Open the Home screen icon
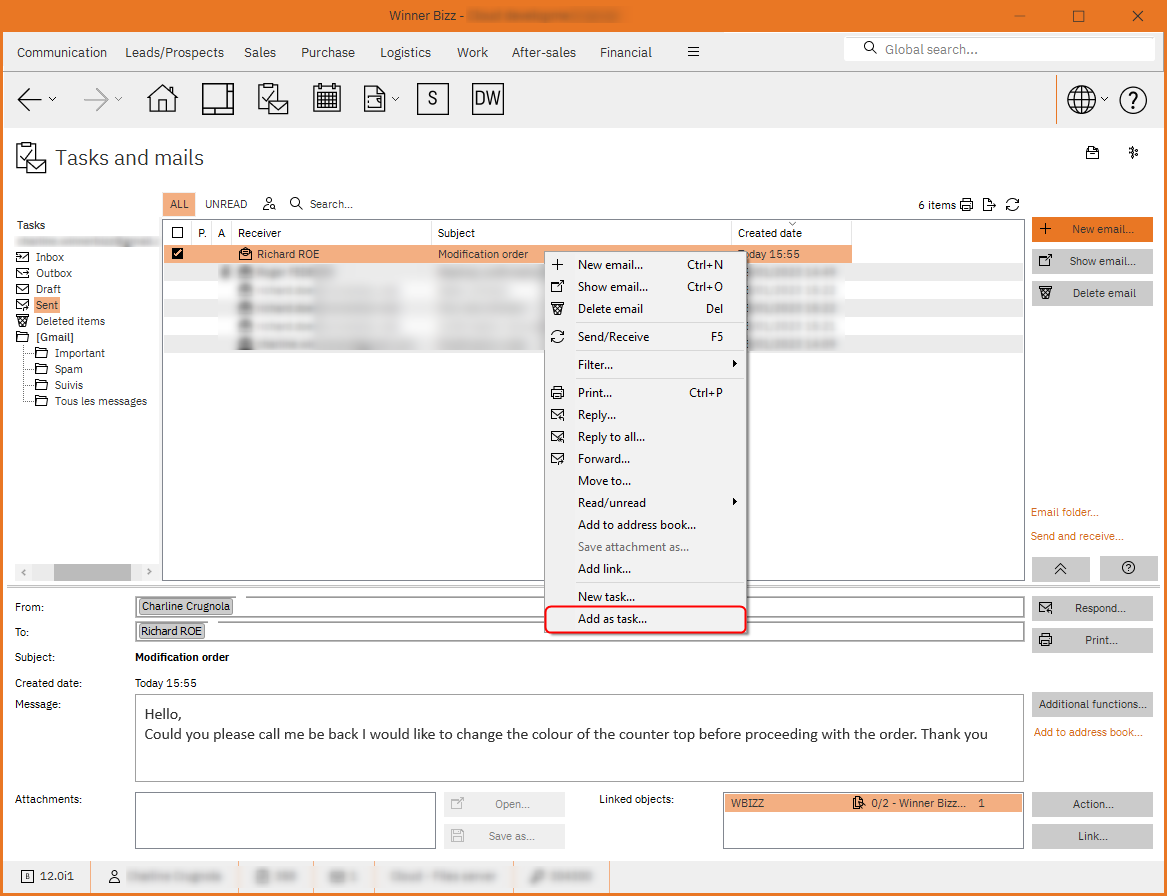The height and width of the screenshot is (896, 1167). [x=162, y=98]
